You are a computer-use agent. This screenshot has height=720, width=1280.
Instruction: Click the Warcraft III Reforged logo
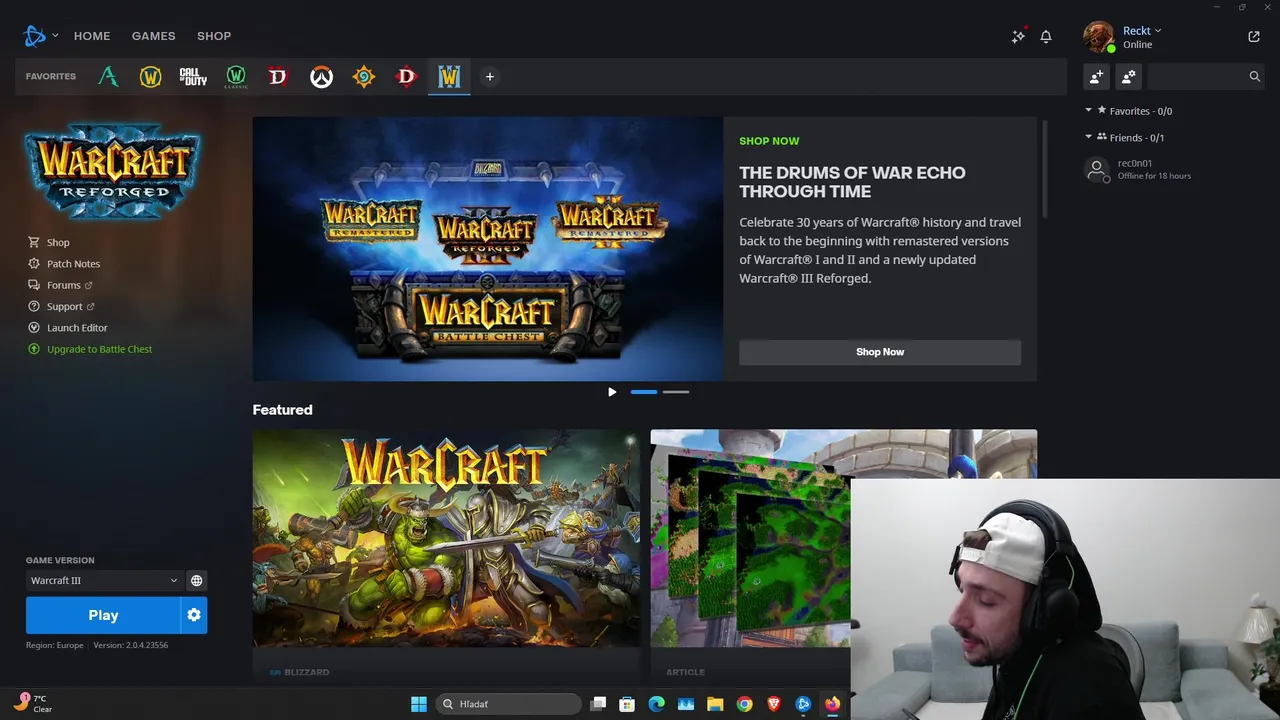tap(112, 170)
